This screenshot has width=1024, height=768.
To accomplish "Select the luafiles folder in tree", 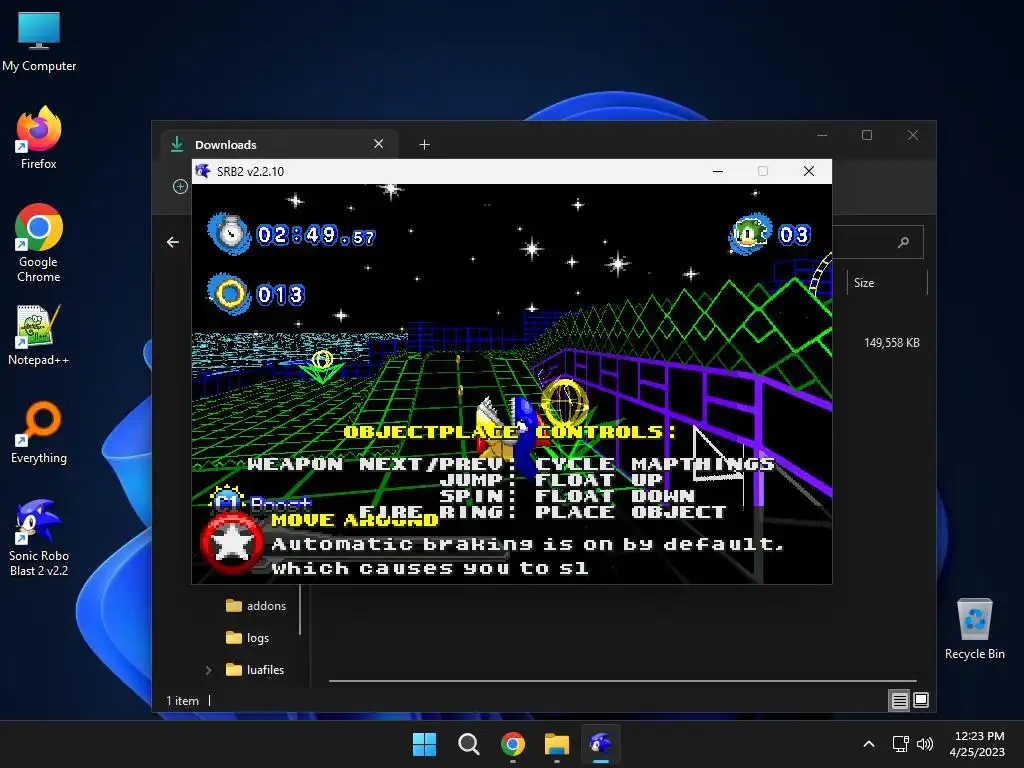I will [255, 670].
